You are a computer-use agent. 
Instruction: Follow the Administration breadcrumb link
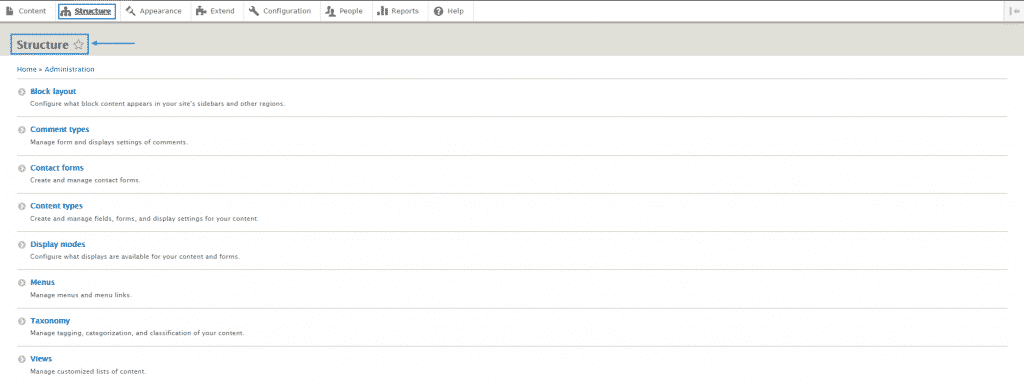(x=69, y=69)
